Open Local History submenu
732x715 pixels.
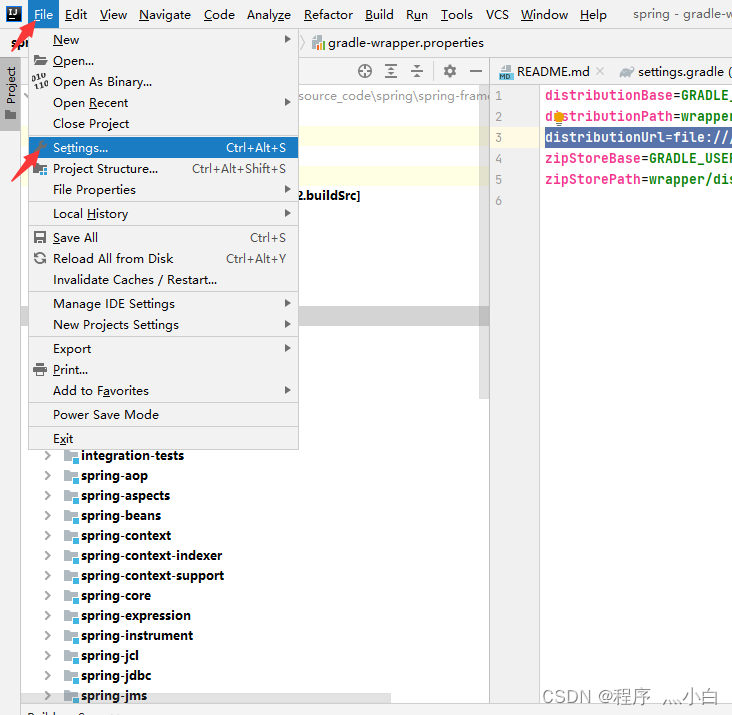pyautogui.click(x=163, y=214)
